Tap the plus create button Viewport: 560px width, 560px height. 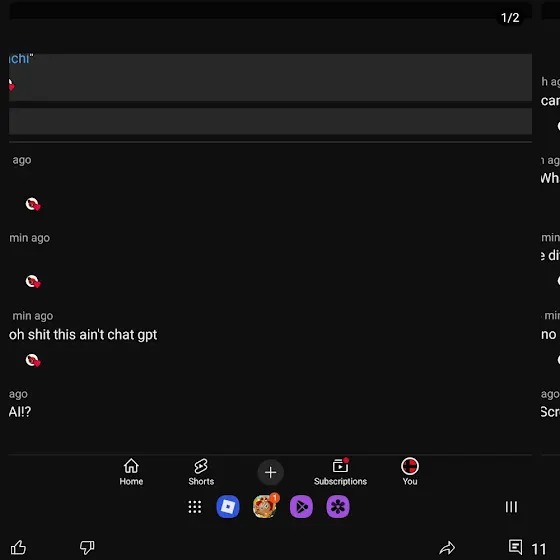(x=270, y=472)
